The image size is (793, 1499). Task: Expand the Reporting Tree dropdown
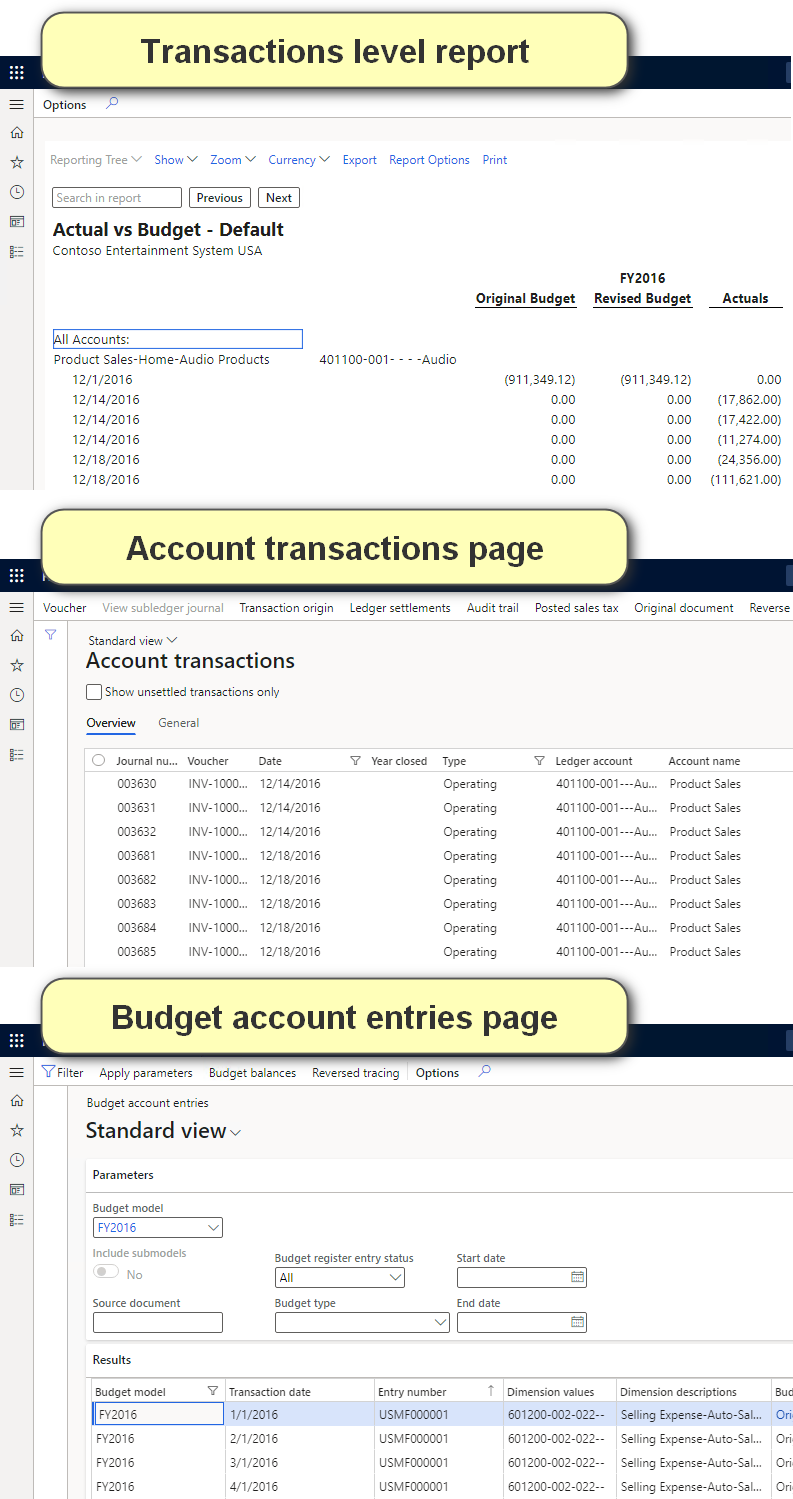[x=96, y=160]
